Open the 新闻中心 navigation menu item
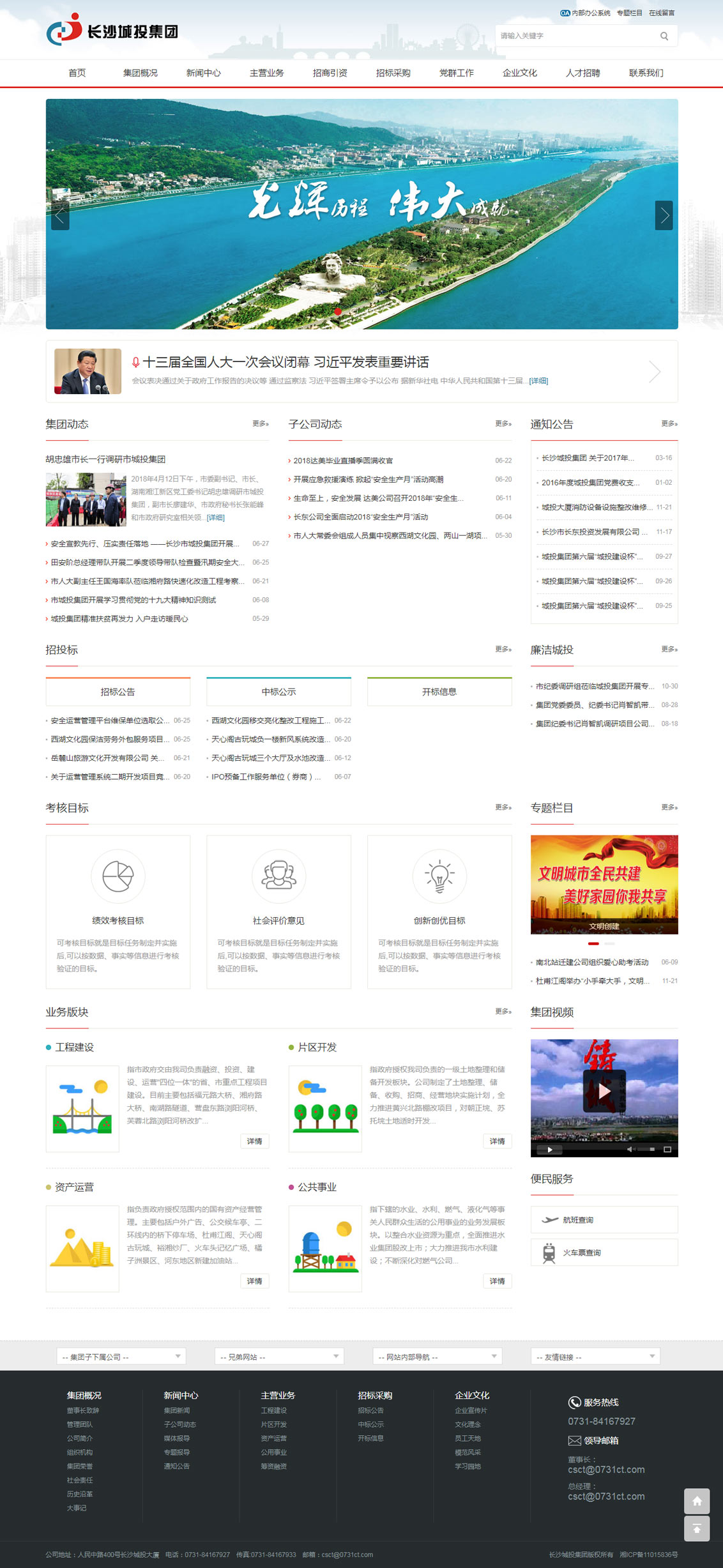The height and width of the screenshot is (1568, 723). pyautogui.click(x=203, y=73)
